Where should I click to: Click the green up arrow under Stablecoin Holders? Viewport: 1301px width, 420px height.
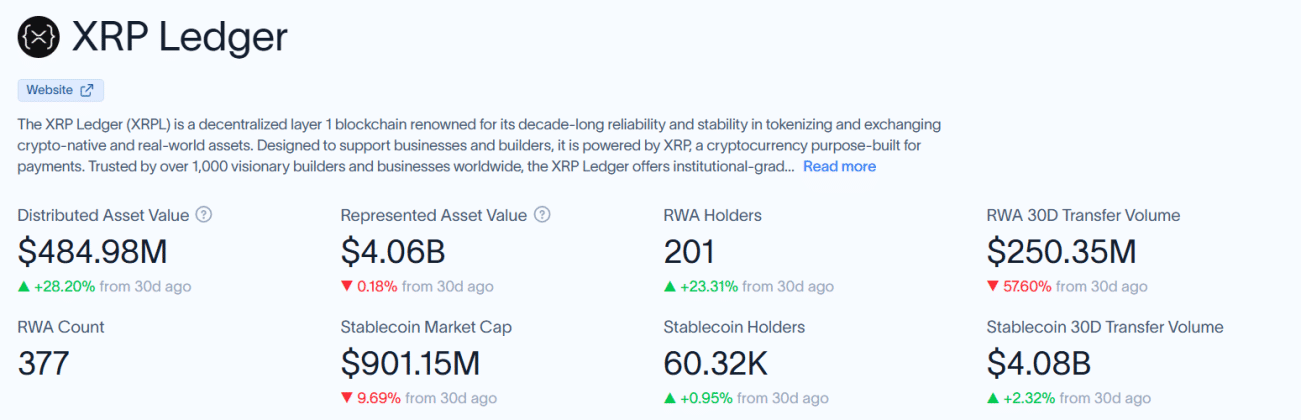tap(669, 398)
